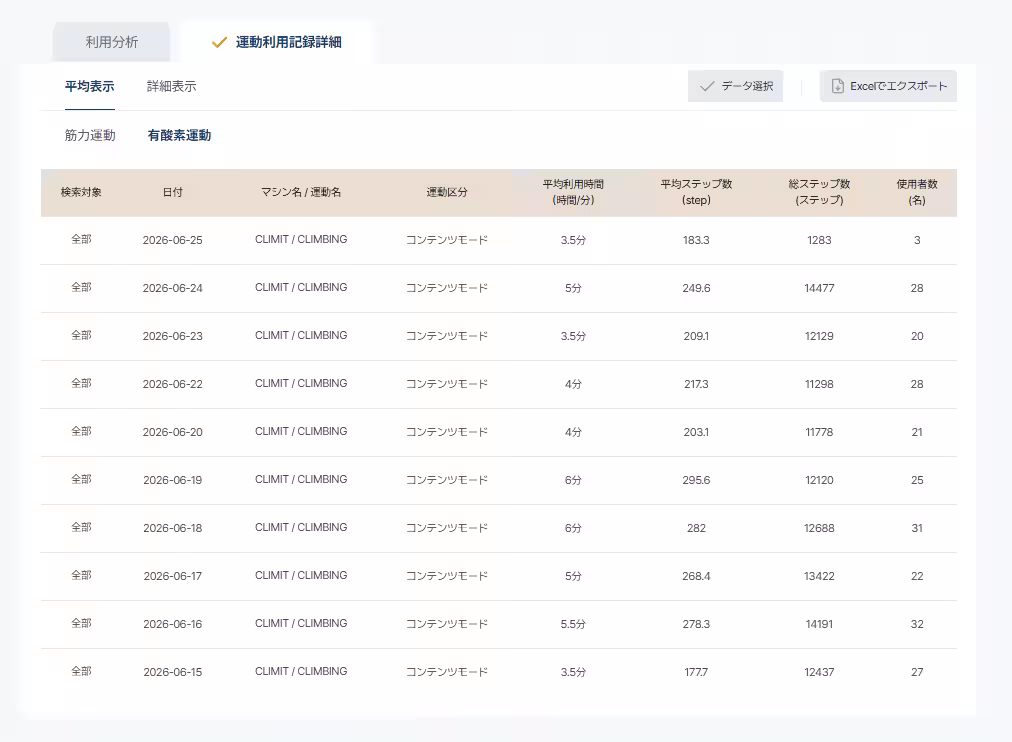Click total steps value 12120

819,480
